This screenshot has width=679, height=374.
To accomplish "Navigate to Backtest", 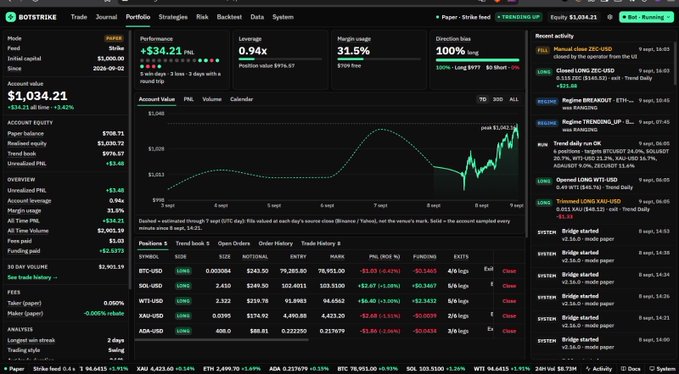I will [229, 17].
